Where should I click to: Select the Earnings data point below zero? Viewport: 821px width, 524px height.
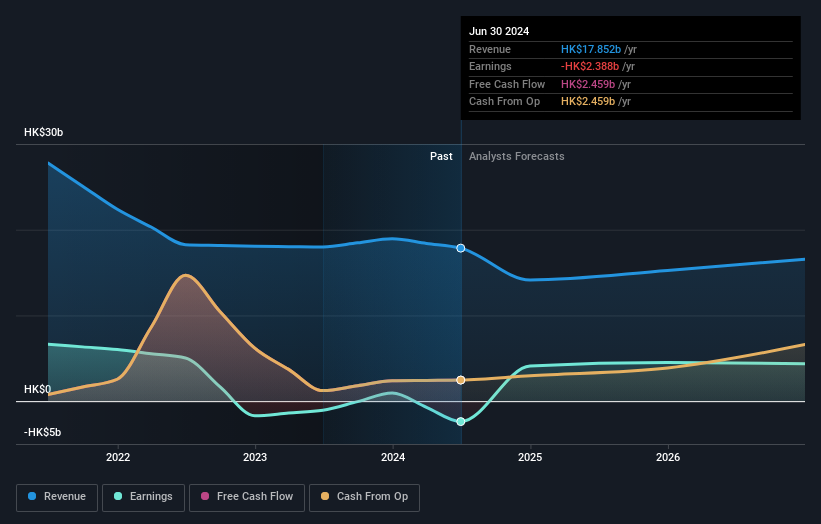pos(461,422)
